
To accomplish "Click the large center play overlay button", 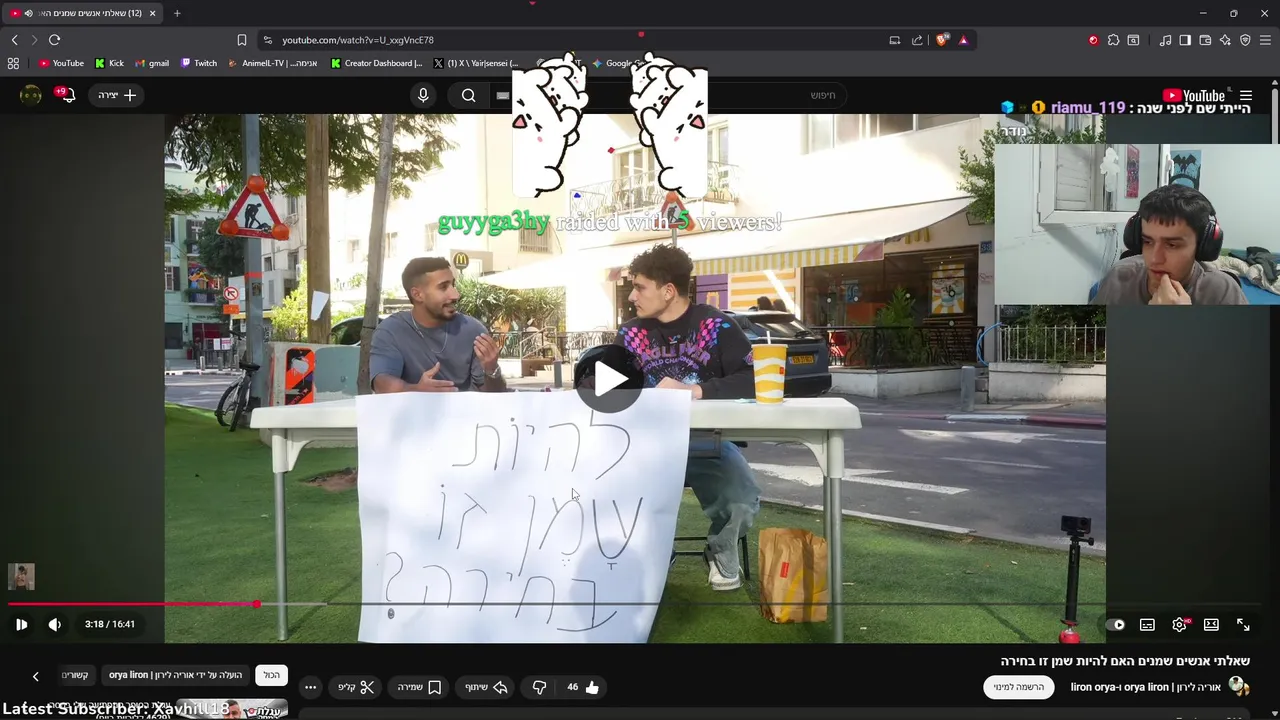I will pyautogui.click(x=609, y=379).
